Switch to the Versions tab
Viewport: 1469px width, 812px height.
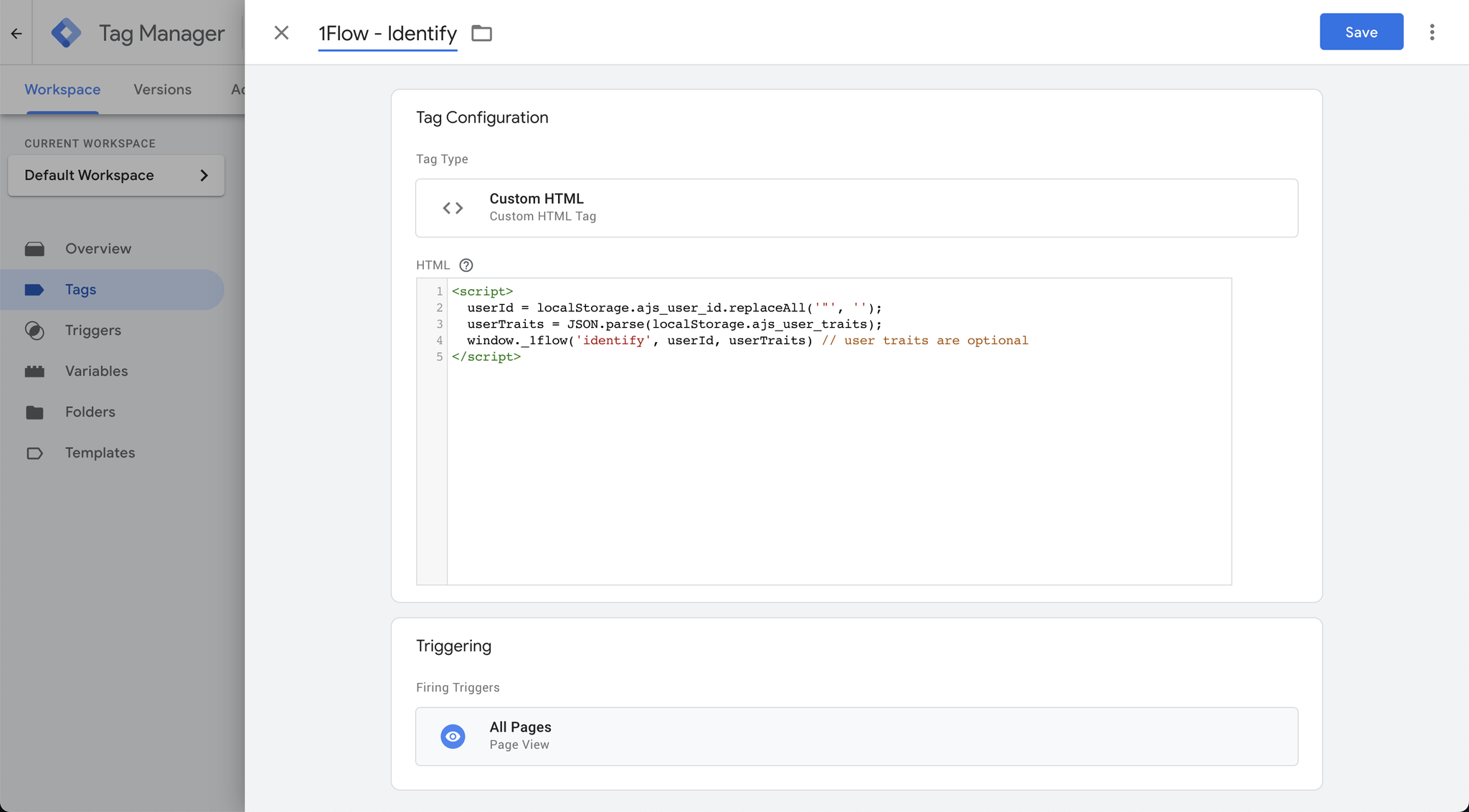click(x=162, y=90)
